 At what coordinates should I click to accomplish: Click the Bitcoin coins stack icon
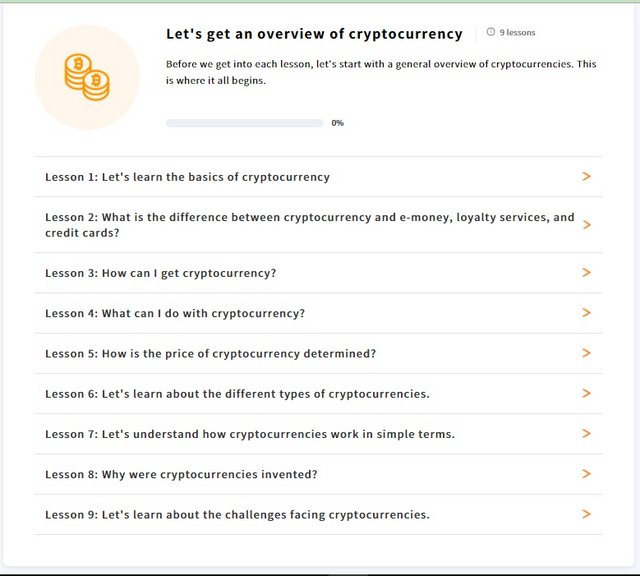point(87,77)
